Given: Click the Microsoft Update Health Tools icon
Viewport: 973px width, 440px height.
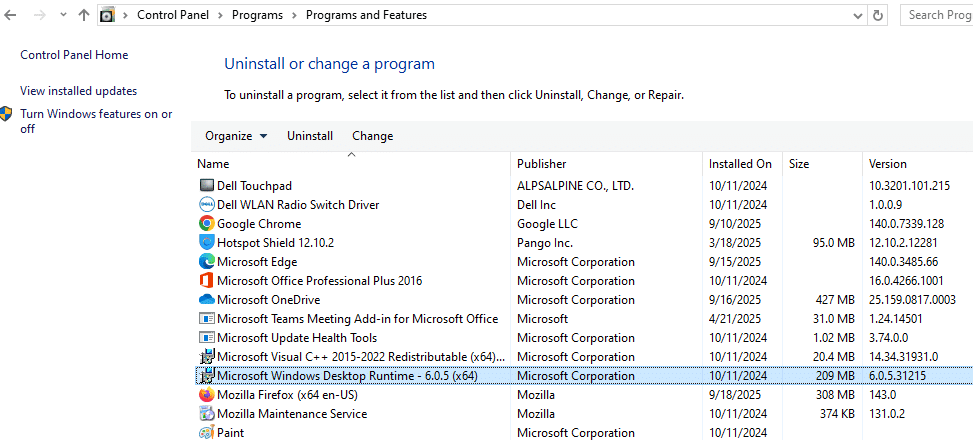Looking at the screenshot, I should (207, 338).
